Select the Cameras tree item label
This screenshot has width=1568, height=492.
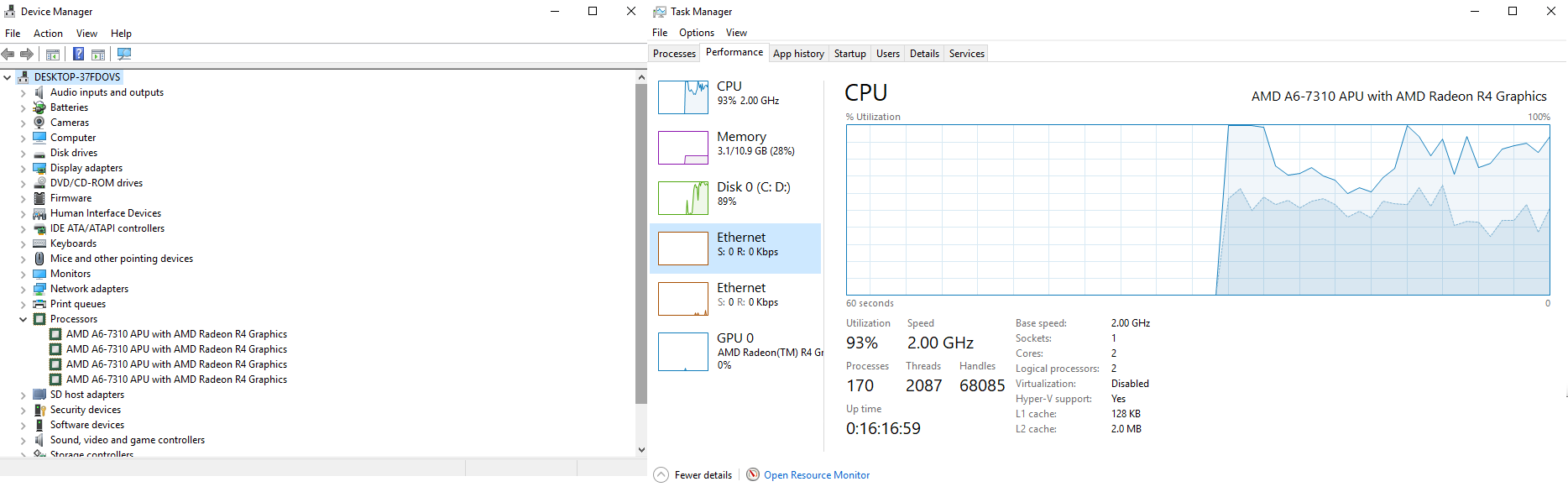point(70,123)
